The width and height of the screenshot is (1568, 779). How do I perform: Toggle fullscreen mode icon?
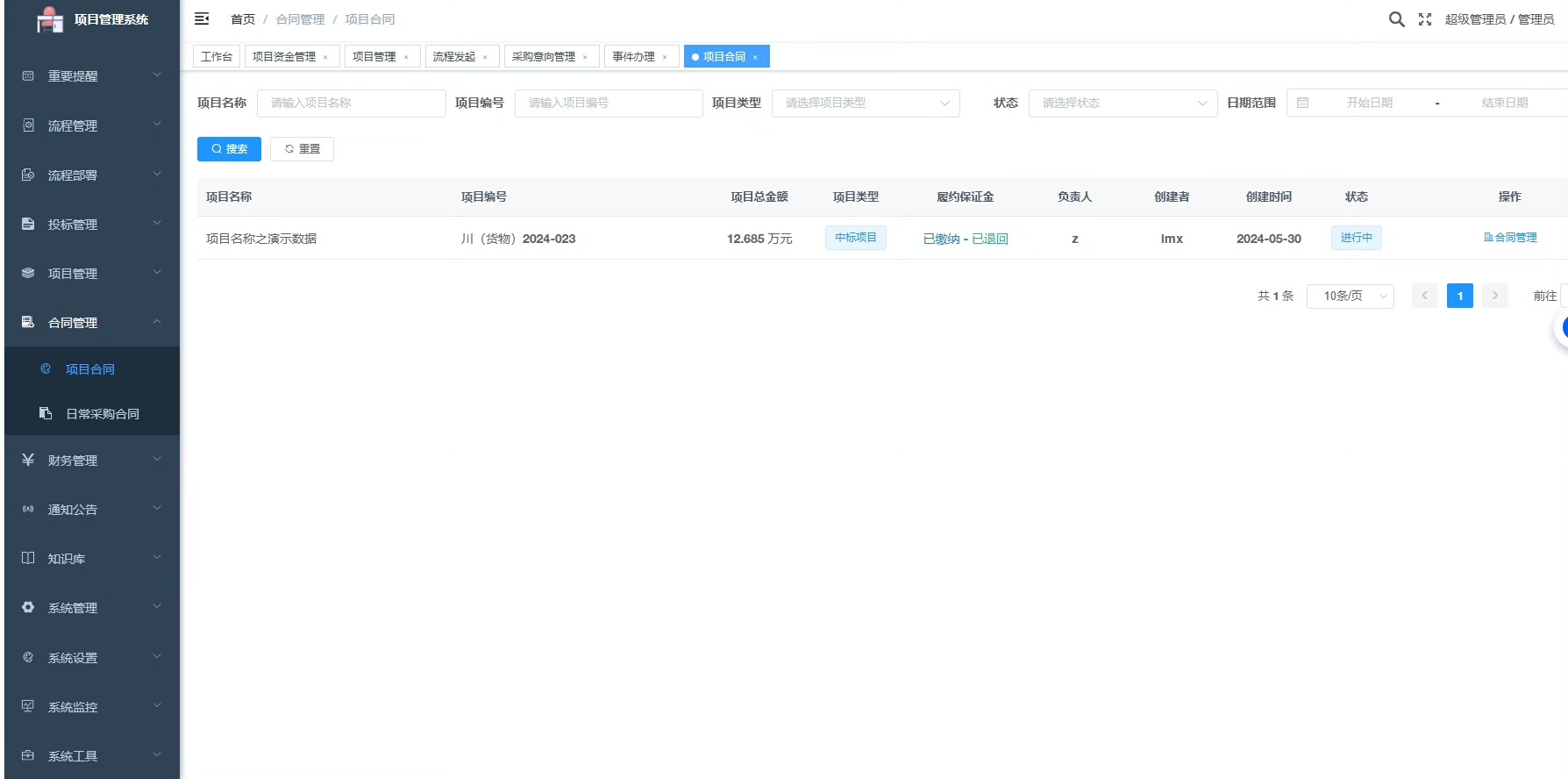click(x=1425, y=19)
